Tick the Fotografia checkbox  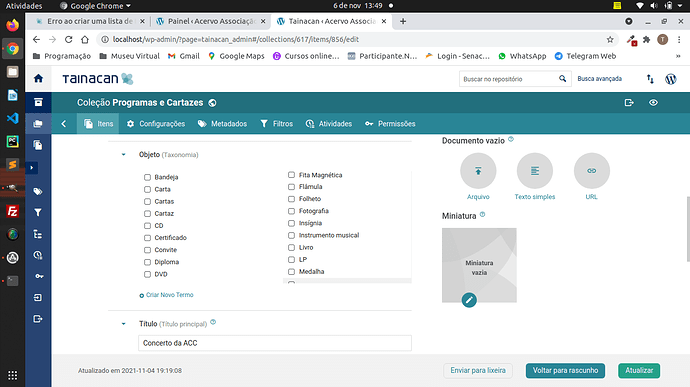coord(291,211)
